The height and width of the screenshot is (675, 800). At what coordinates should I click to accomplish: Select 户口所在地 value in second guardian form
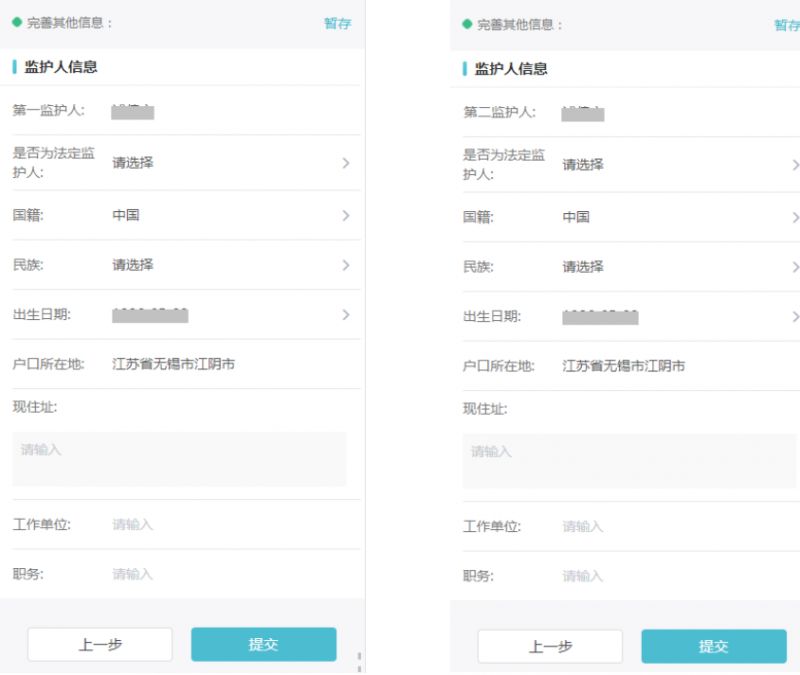point(623,366)
